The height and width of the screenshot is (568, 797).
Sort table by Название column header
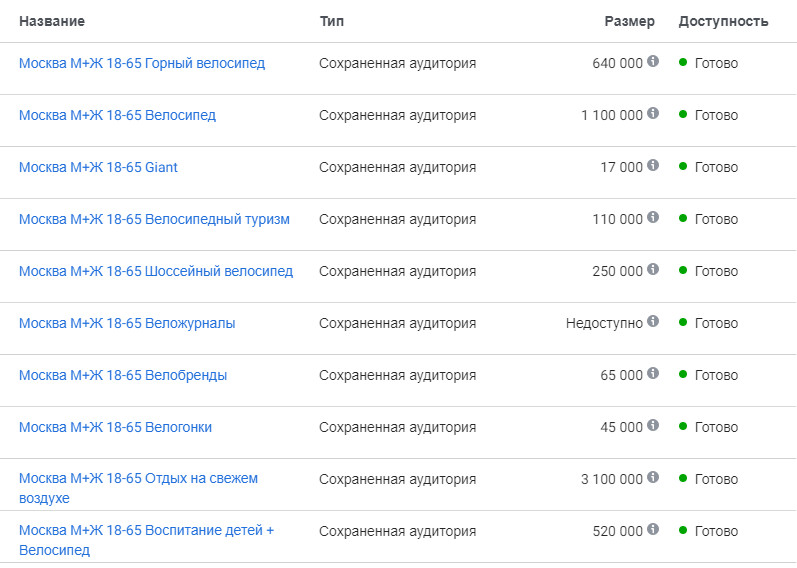[52, 21]
